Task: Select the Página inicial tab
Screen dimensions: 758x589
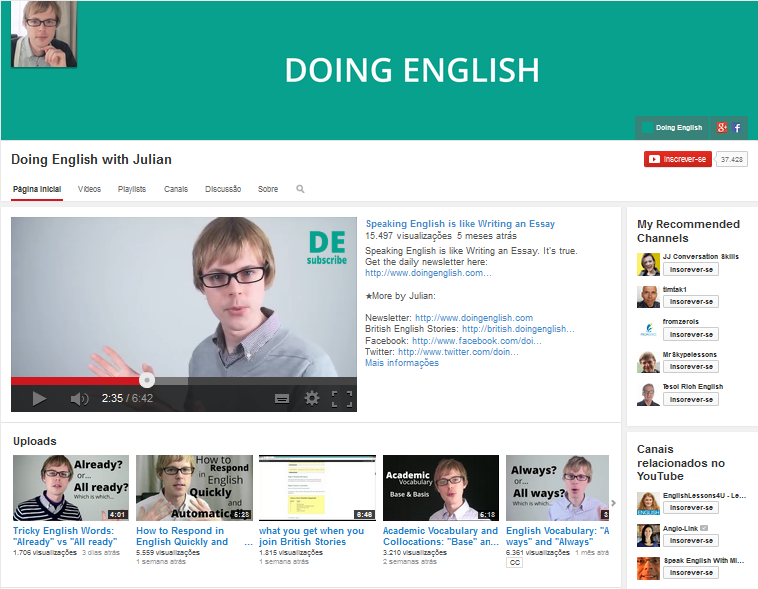Action: (x=37, y=189)
